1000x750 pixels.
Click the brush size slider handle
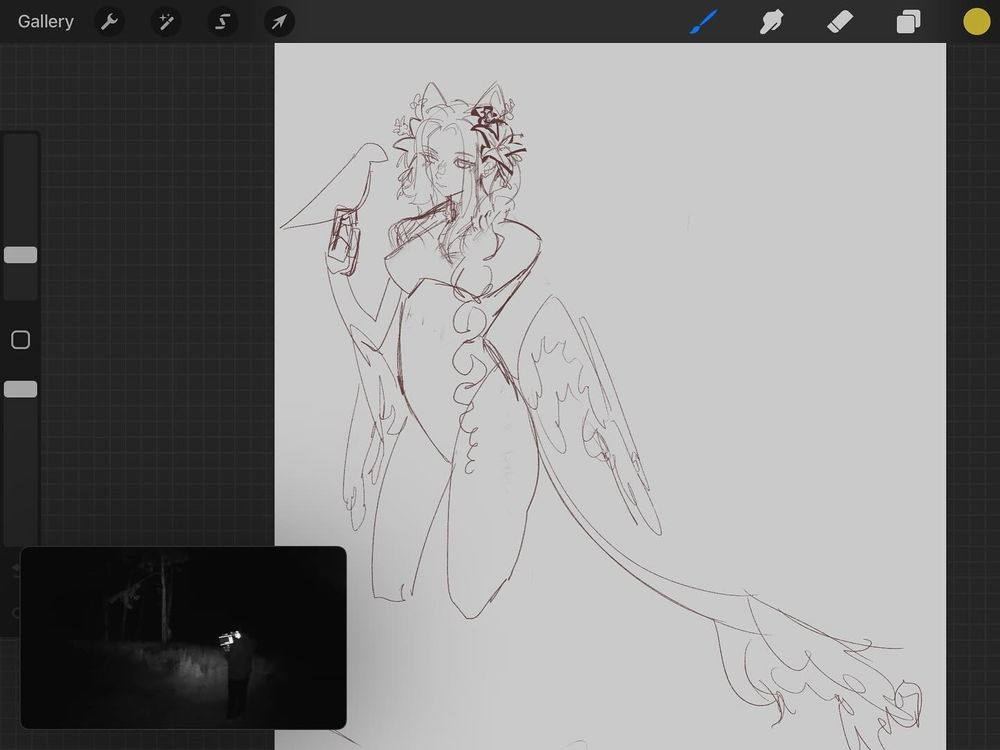(x=20, y=255)
